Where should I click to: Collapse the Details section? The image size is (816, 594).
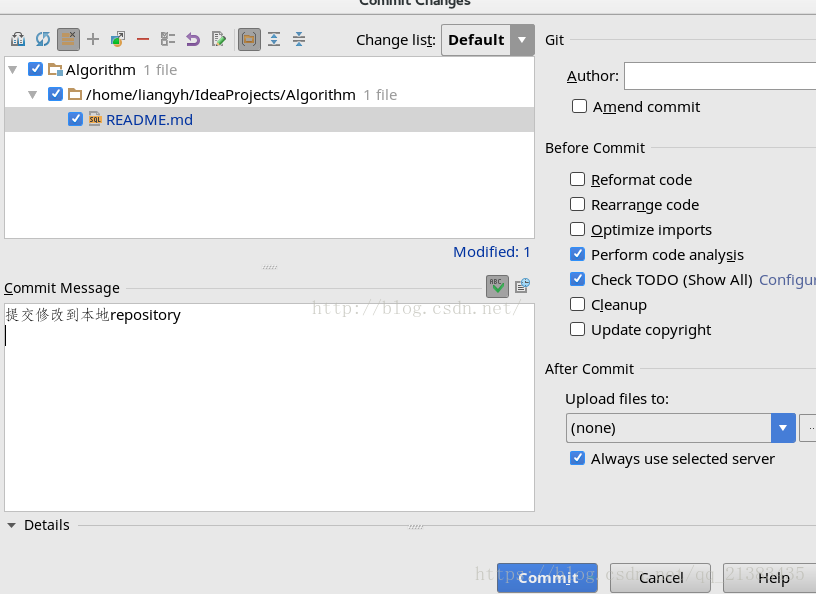coord(11,525)
